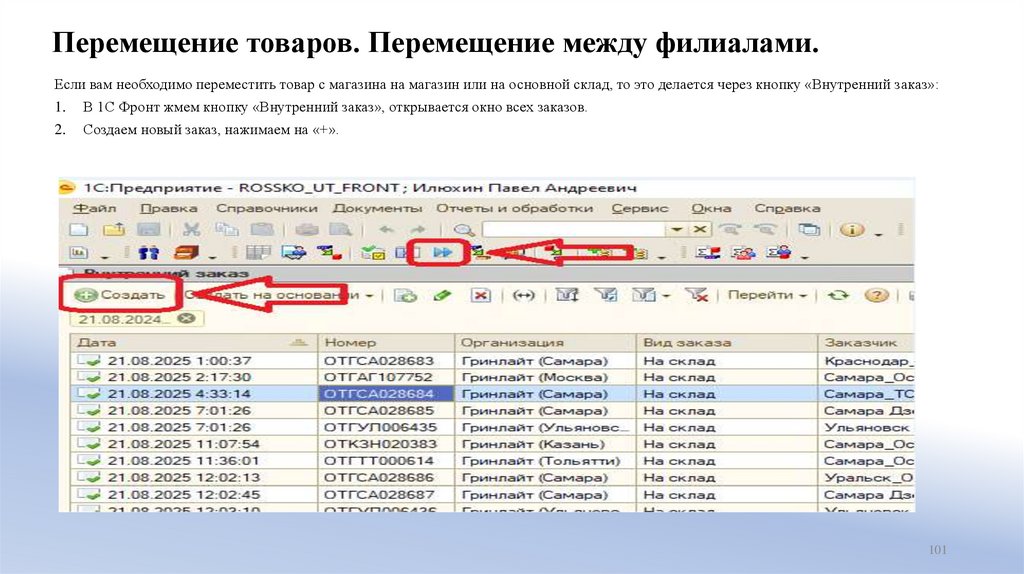Click the Undo arrow icon
The image size is (1024, 574).
[x=386, y=229]
